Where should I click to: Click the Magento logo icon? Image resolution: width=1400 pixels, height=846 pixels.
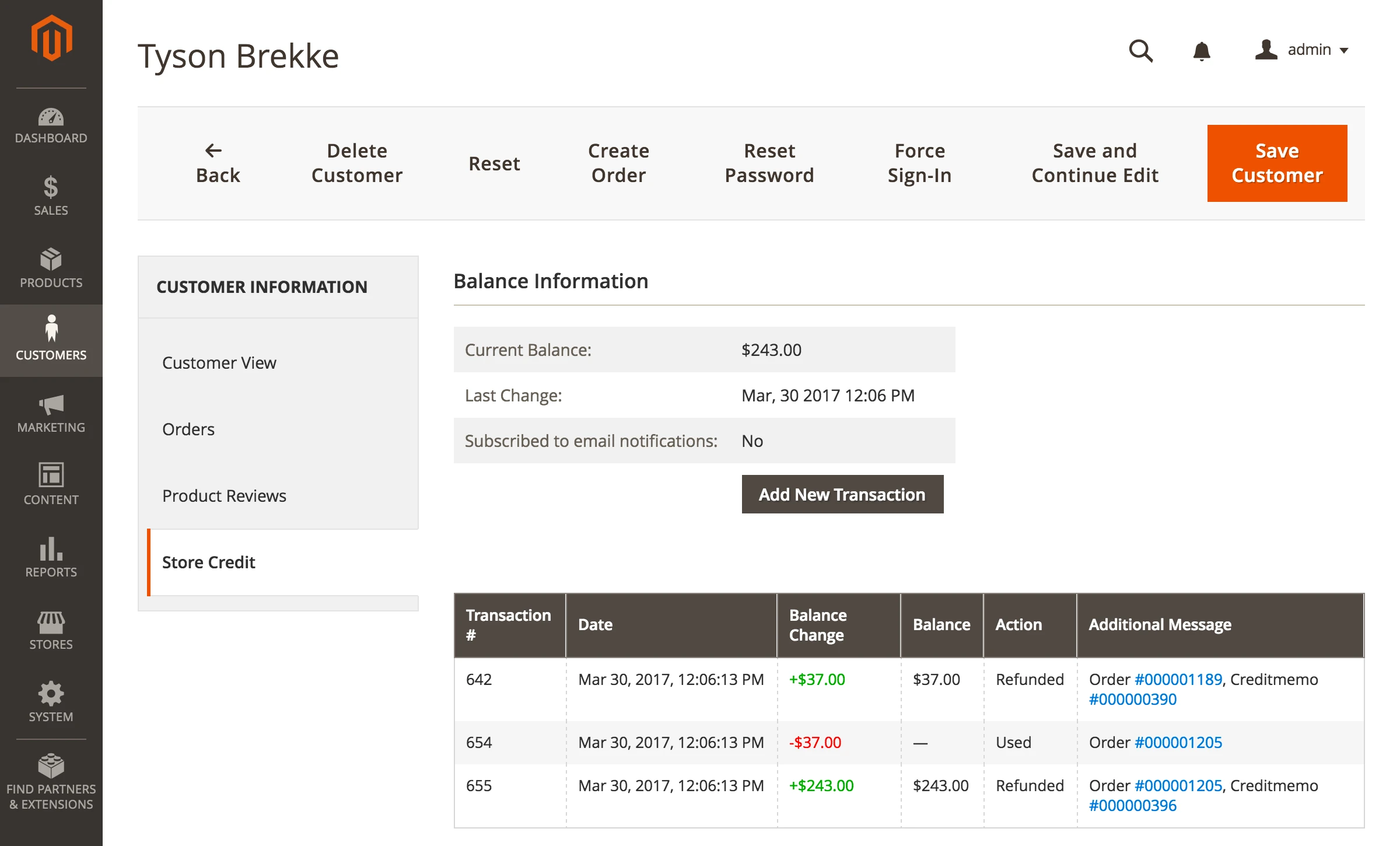click(x=51, y=39)
